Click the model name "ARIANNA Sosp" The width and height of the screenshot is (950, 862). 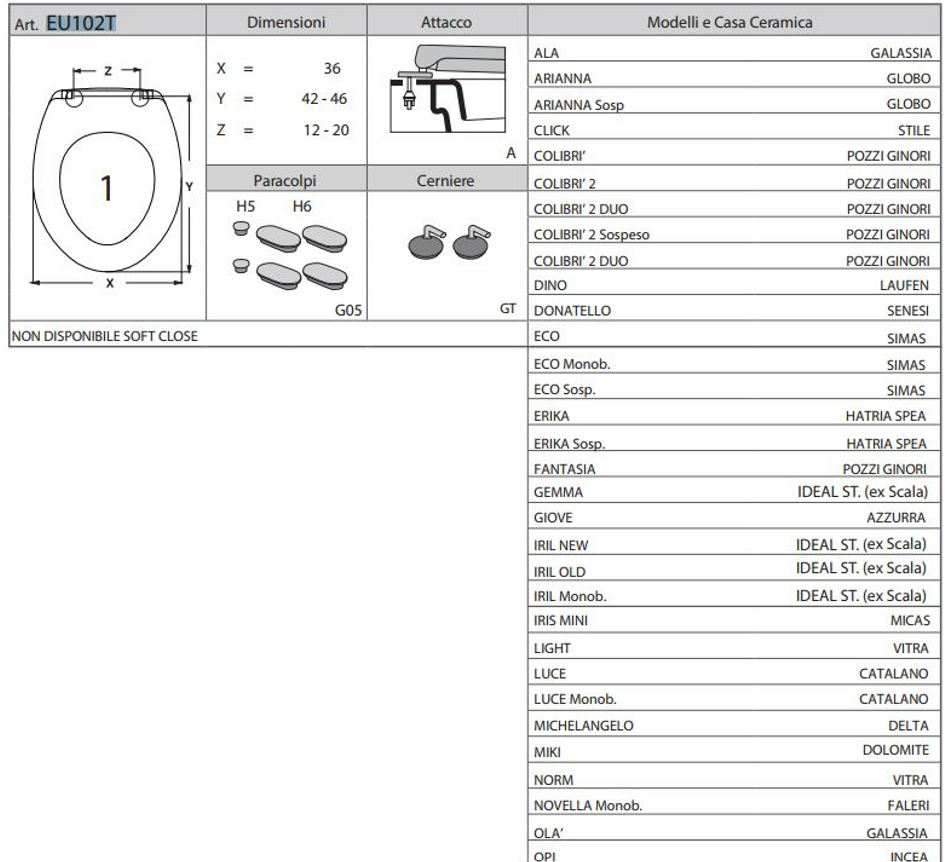(x=579, y=105)
